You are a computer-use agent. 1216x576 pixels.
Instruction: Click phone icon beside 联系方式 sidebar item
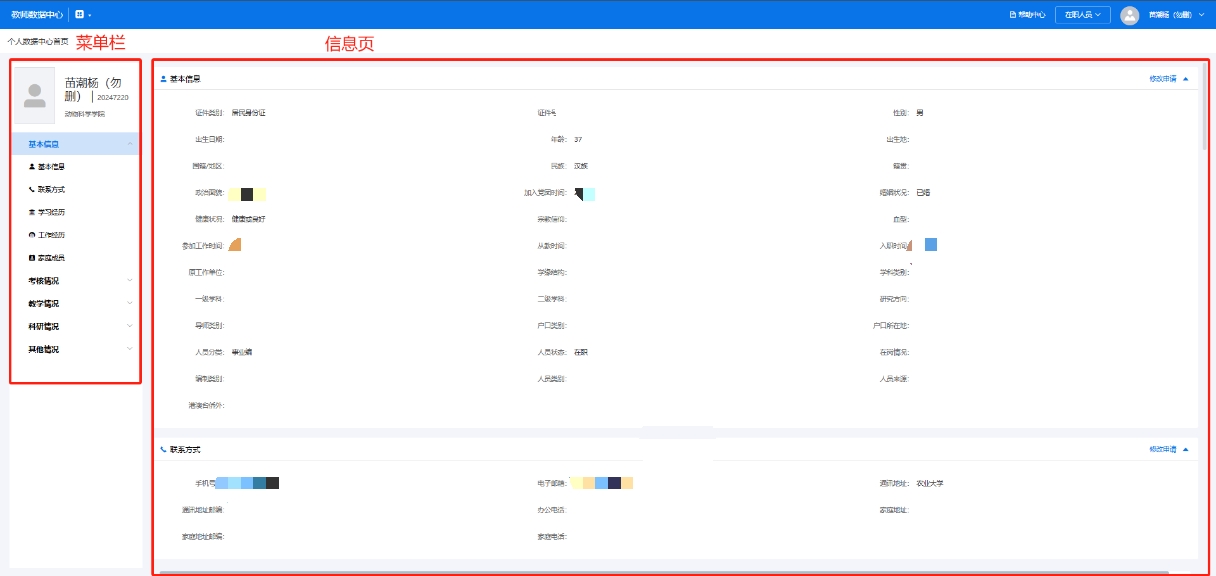32,189
